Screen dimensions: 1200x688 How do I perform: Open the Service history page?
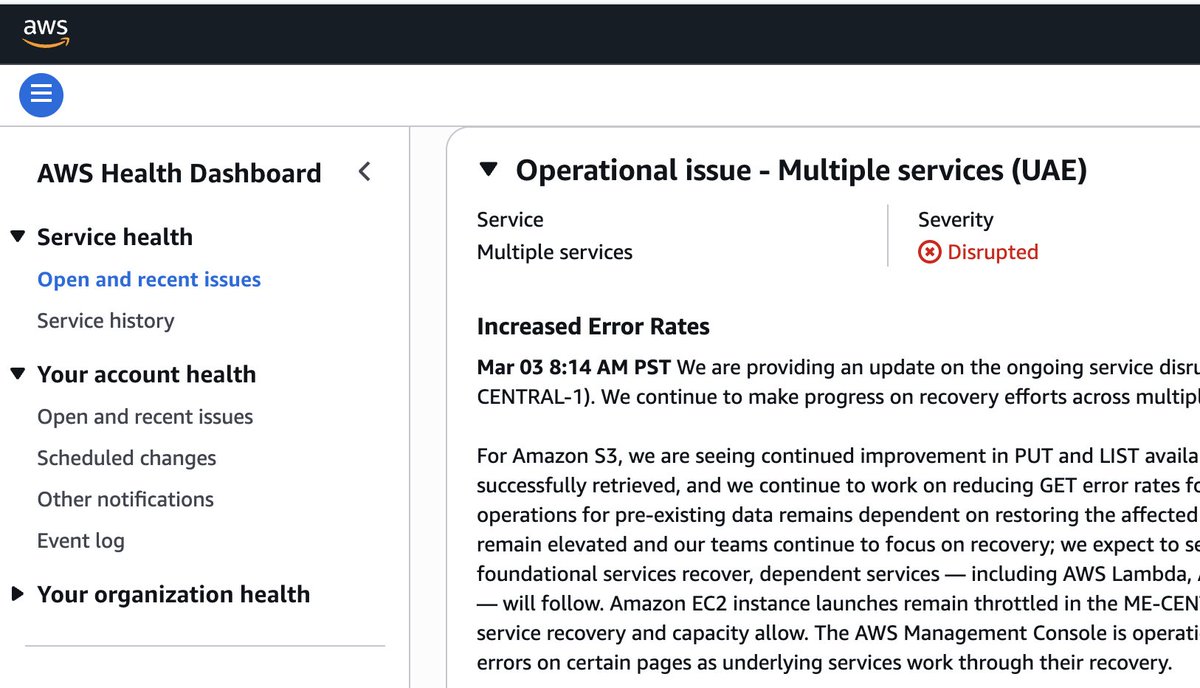(x=106, y=321)
